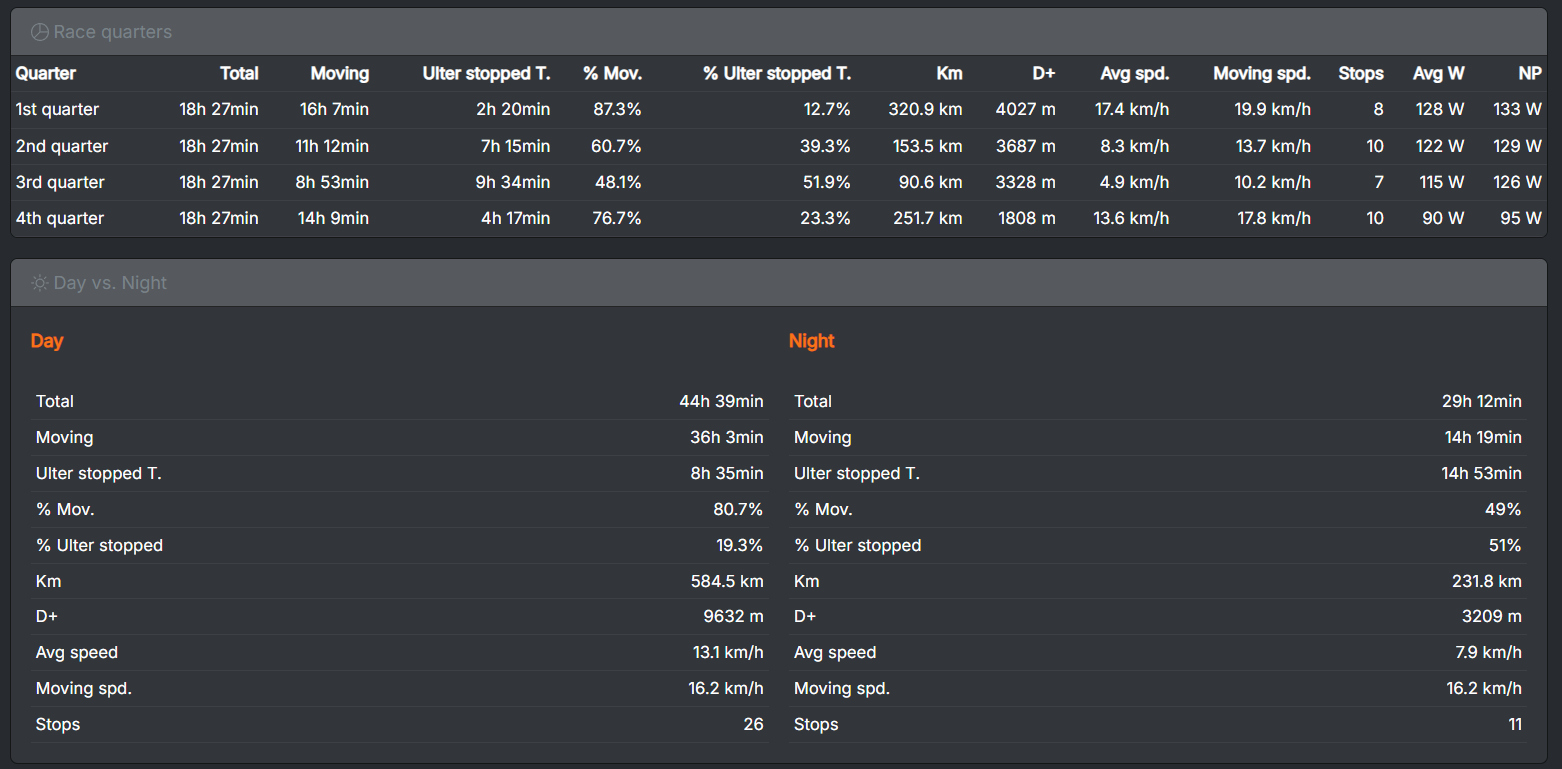Image resolution: width=1562 pixels, height=769 pixels.
Task: Select the orange Day section heading
Action: pyautogui.click(x=47, y=341)
